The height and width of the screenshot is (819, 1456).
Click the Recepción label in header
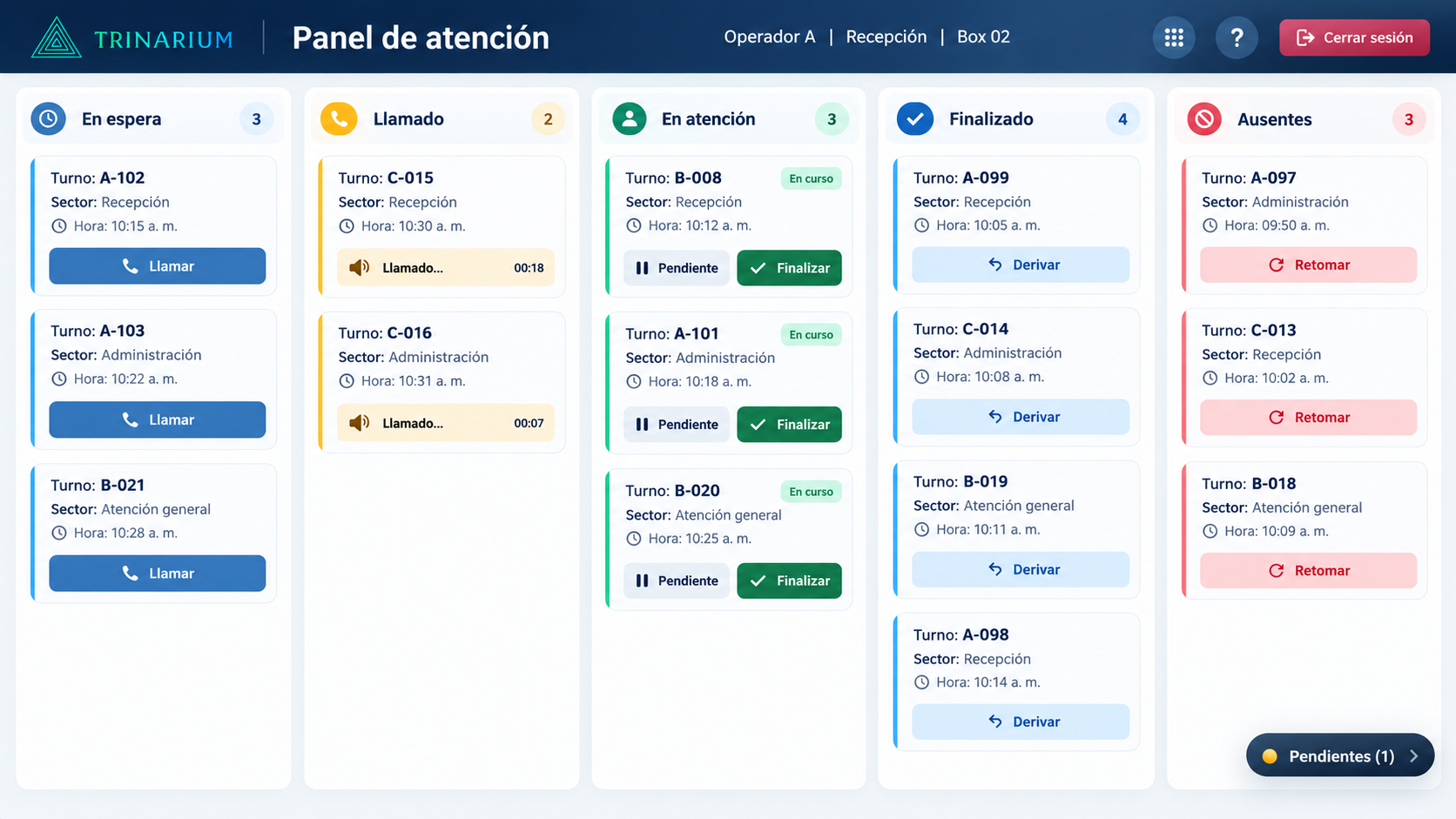pyautogui.click(x=886, y=37)
